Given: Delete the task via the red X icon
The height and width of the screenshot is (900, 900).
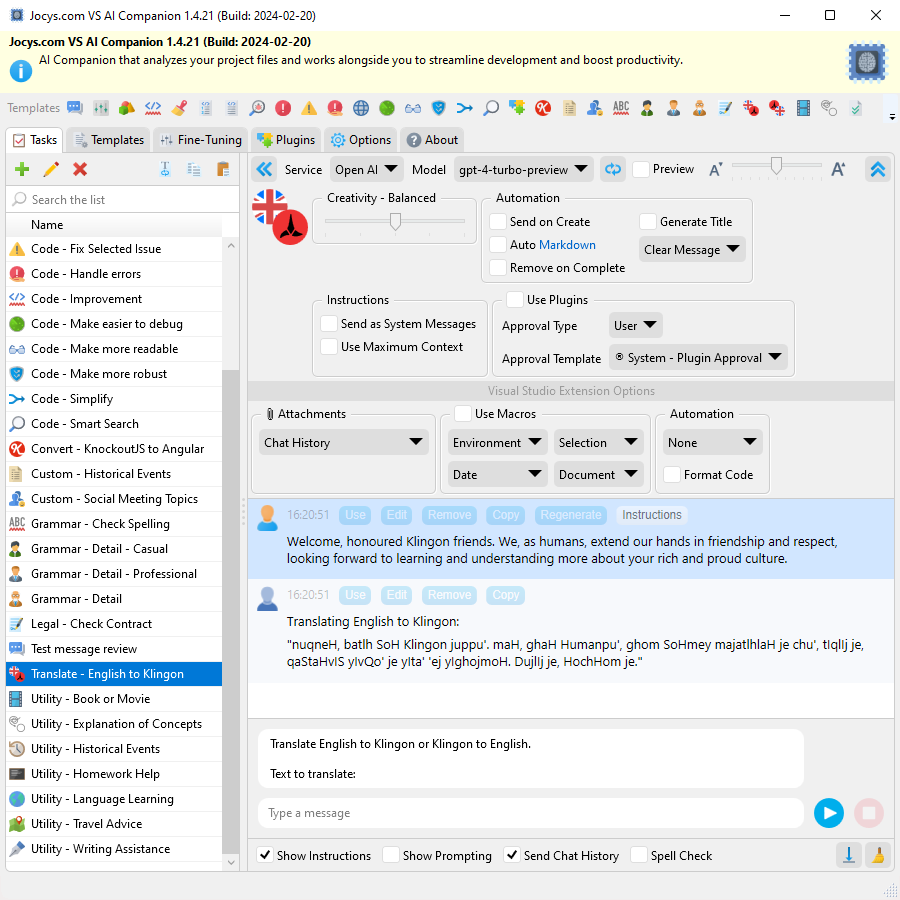Looking at the screenshot, I should [x=82, y=169].
